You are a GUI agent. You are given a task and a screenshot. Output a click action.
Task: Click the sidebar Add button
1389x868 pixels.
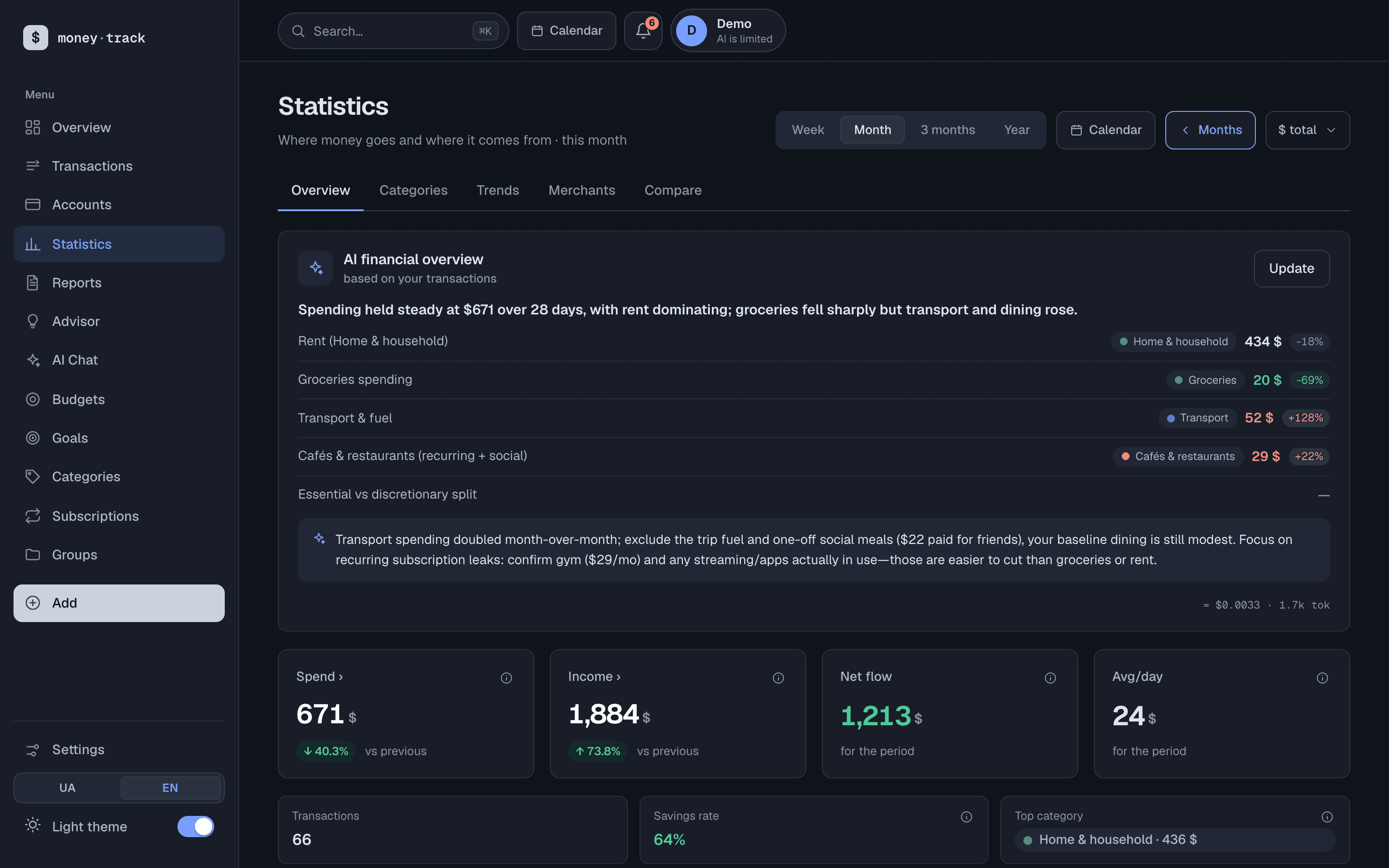(119, 603)
